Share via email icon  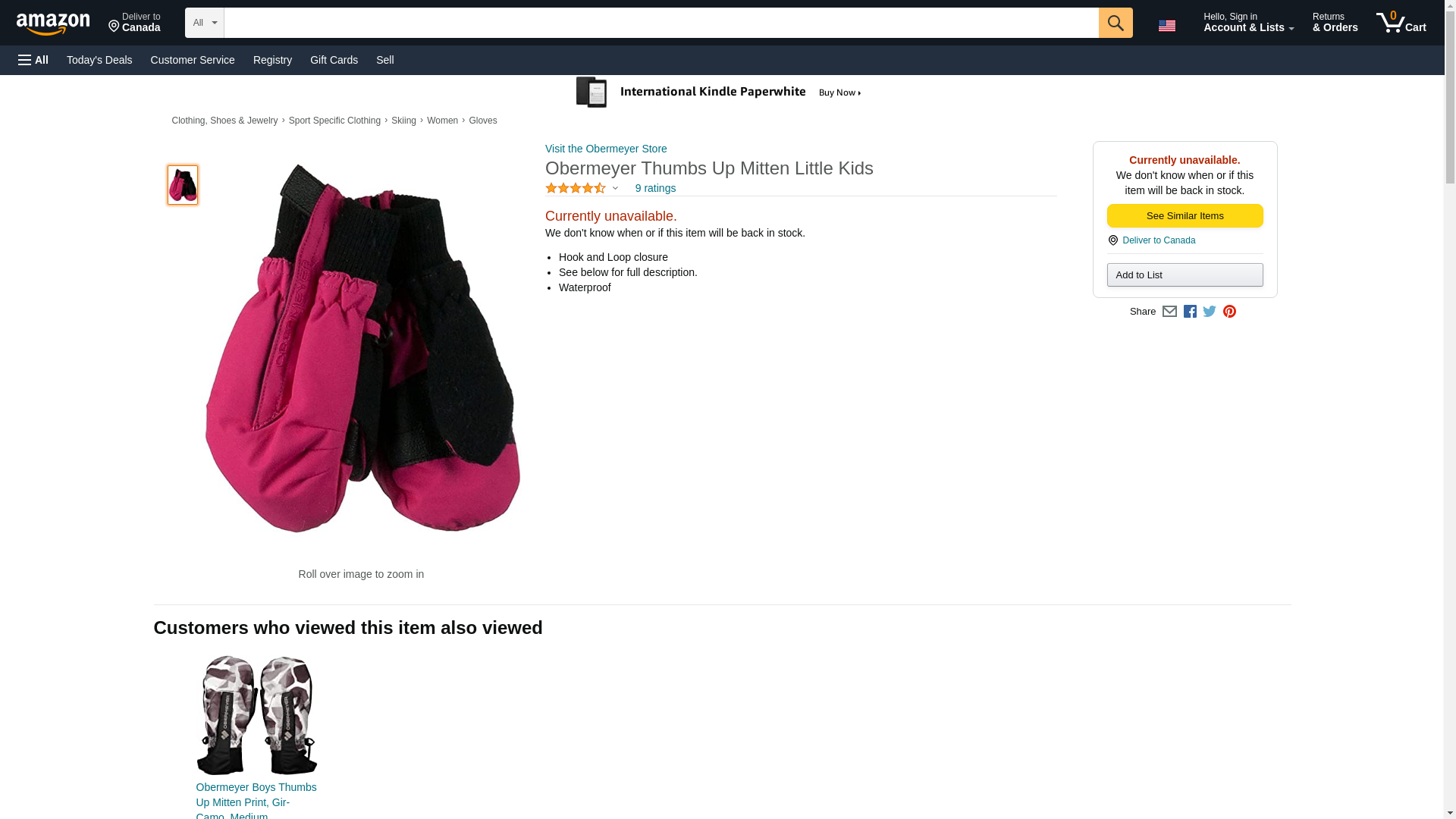click(x=1169, y=312)
